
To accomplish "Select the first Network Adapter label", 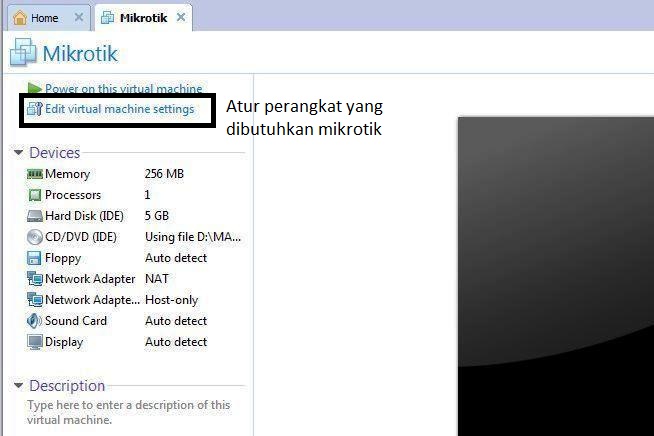I will [90, 279].
